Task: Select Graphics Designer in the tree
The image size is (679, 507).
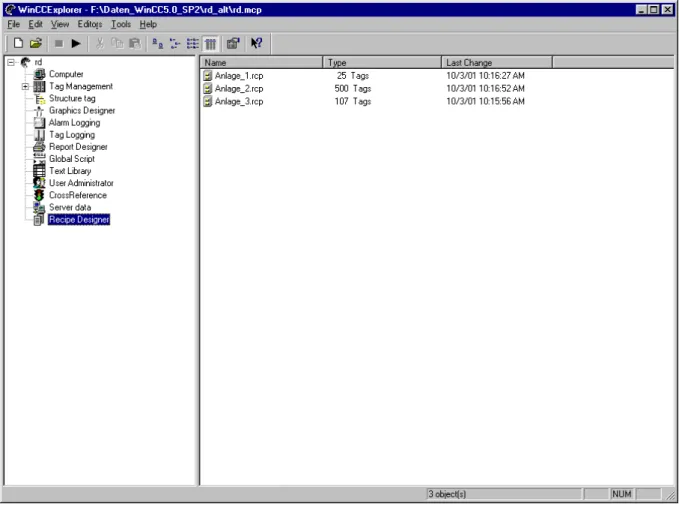Action: pyautogui.click(x=82, y=110)
